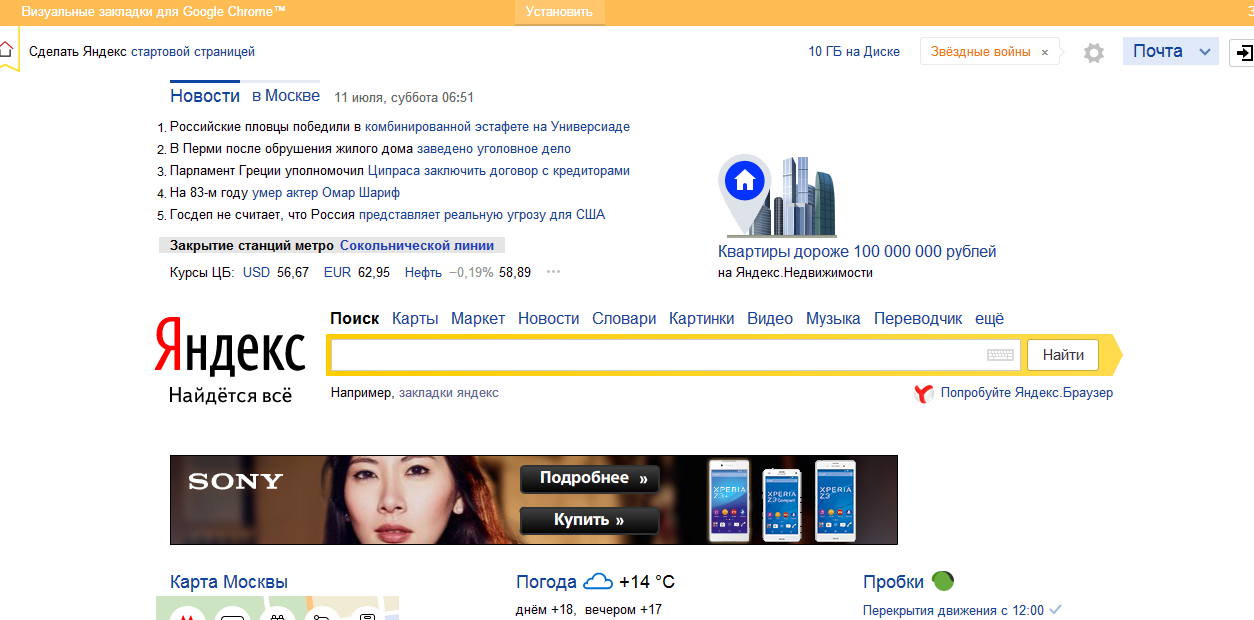Open Yandex settings gear icon
This screenshot has height=620, width=1254.
pos(1094,53)
